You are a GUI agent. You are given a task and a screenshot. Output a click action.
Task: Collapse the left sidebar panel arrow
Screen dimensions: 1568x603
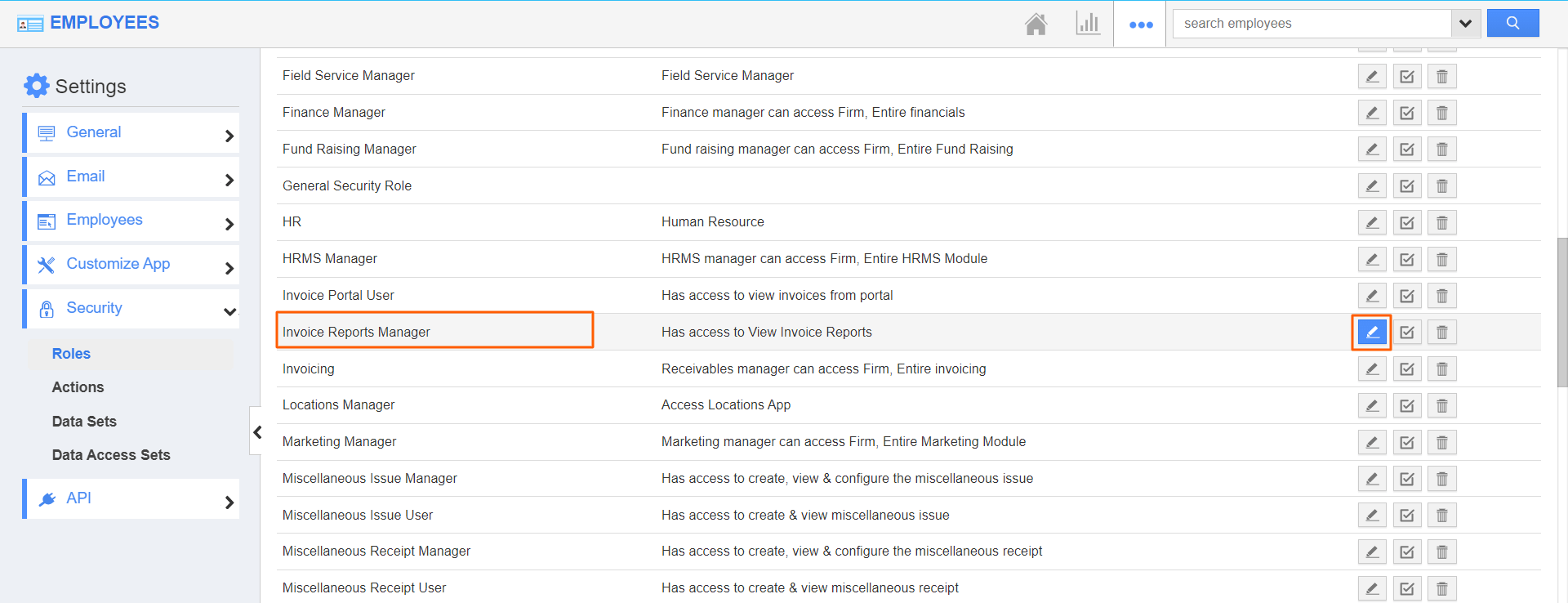(256, 431)
